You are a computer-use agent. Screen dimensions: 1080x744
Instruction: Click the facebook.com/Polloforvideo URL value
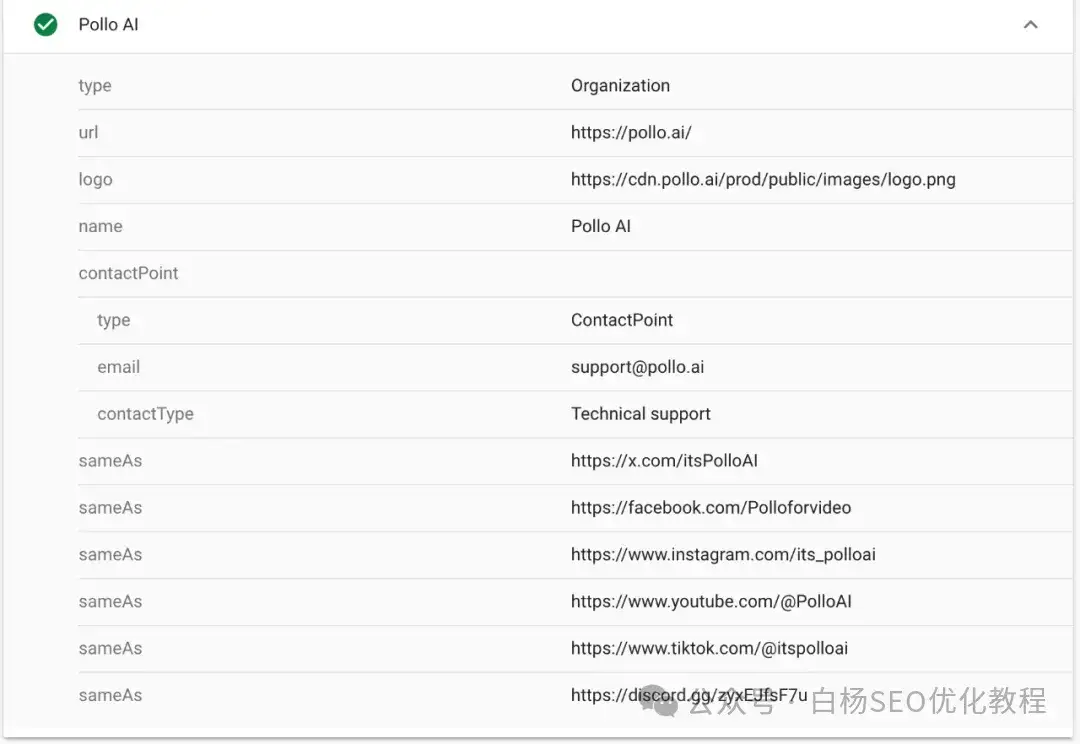pyautogui.click(x=711, y=508)
